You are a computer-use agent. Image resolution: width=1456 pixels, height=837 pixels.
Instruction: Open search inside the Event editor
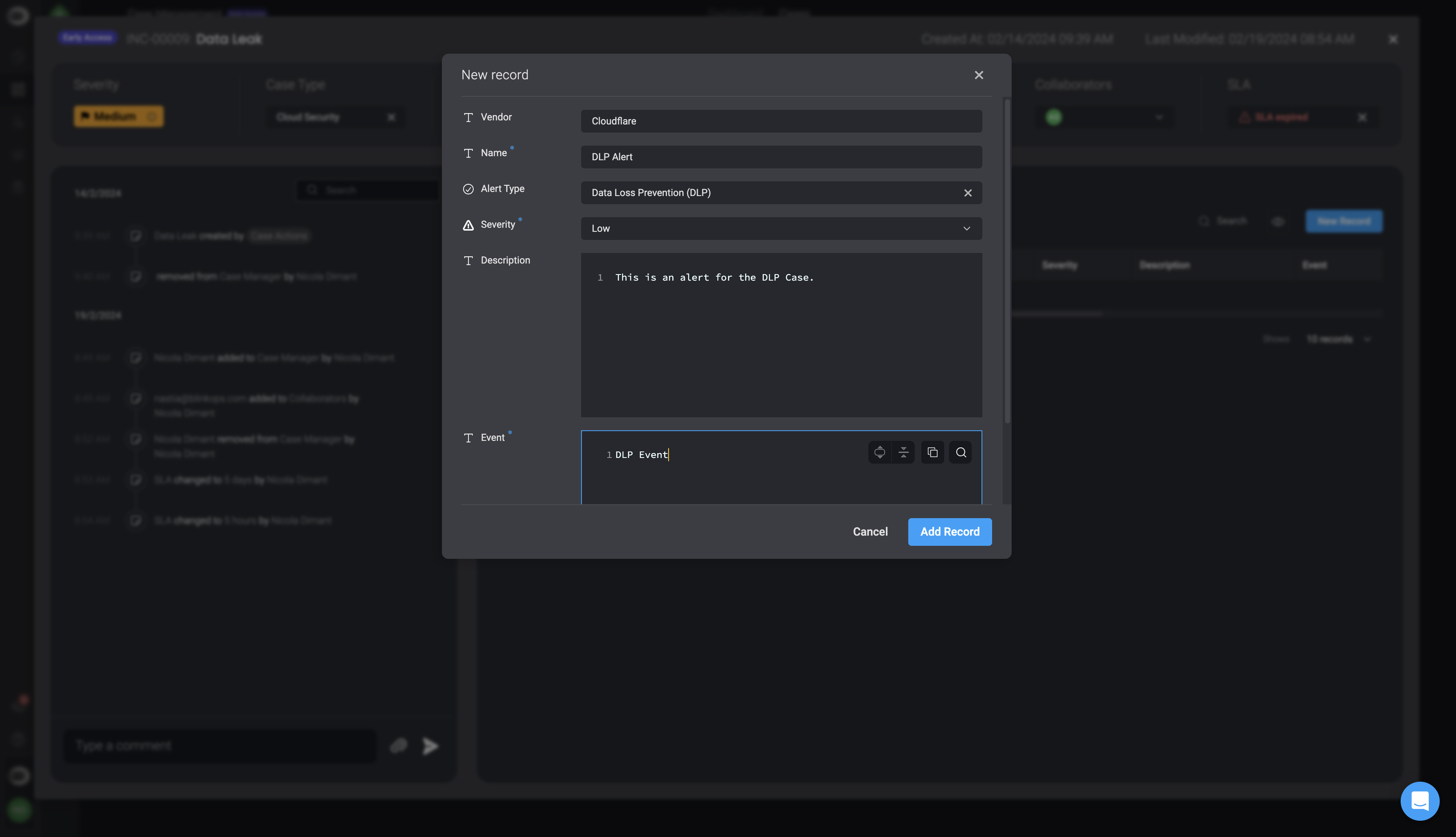(960, 452)
